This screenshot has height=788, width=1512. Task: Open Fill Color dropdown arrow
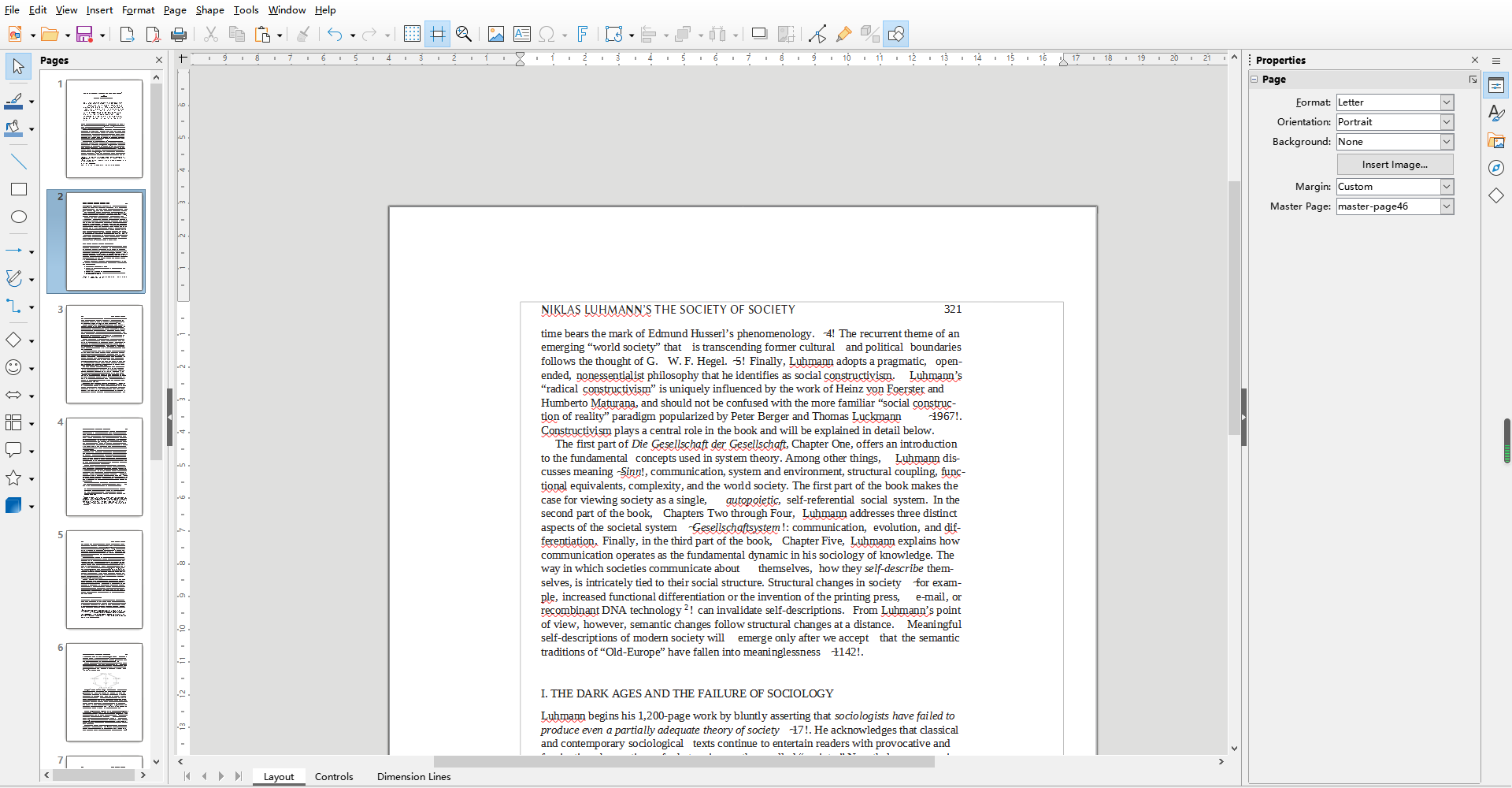pyautogui.click(x=31, y=129)
